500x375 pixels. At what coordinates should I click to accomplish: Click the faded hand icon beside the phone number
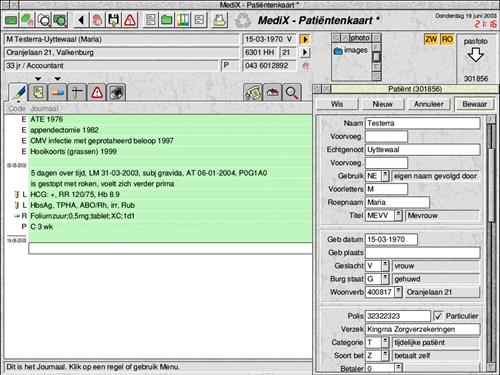(x=305, y=66)
